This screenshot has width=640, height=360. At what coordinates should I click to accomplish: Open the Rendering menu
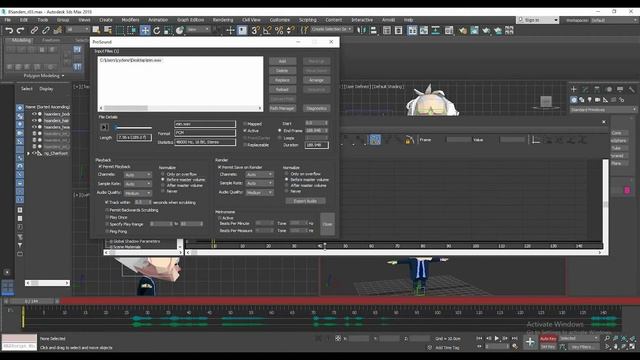point(223,20)
